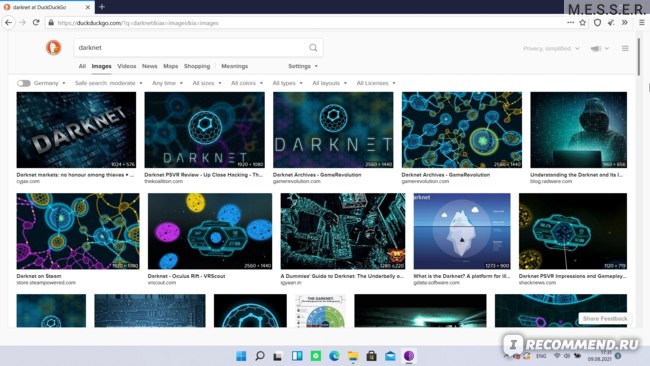Bookmark the page with the star icon
This screenshot has width=650, height=366.
(582, 23)
